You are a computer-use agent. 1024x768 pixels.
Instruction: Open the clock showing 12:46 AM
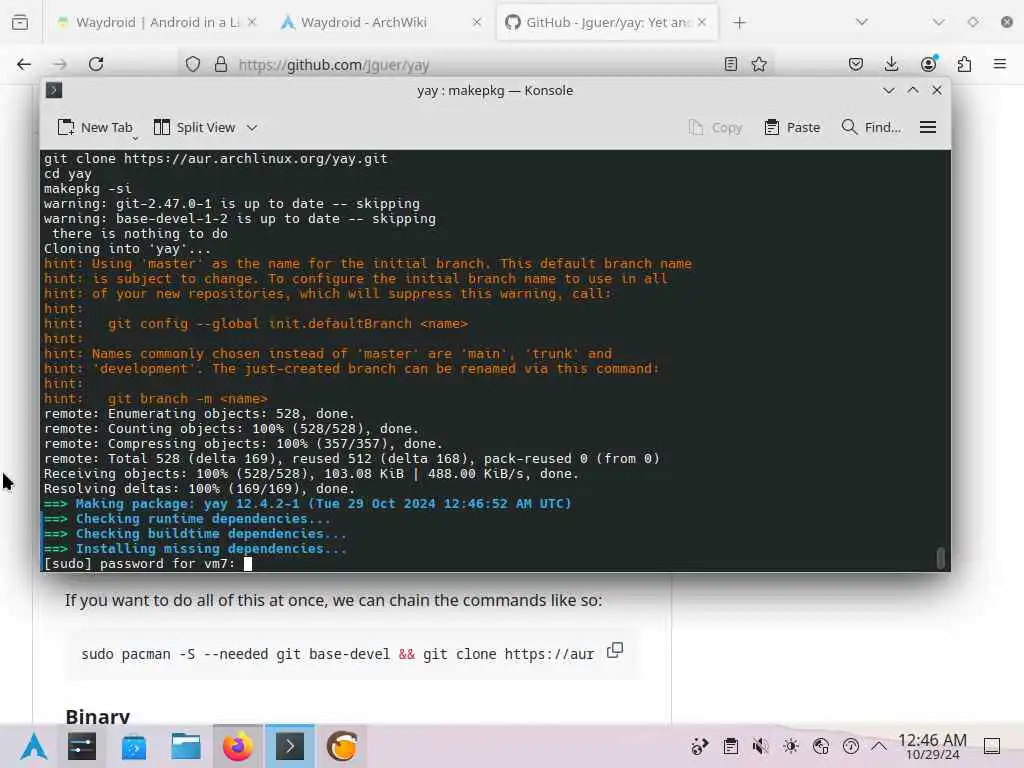[x=933, y=746]
